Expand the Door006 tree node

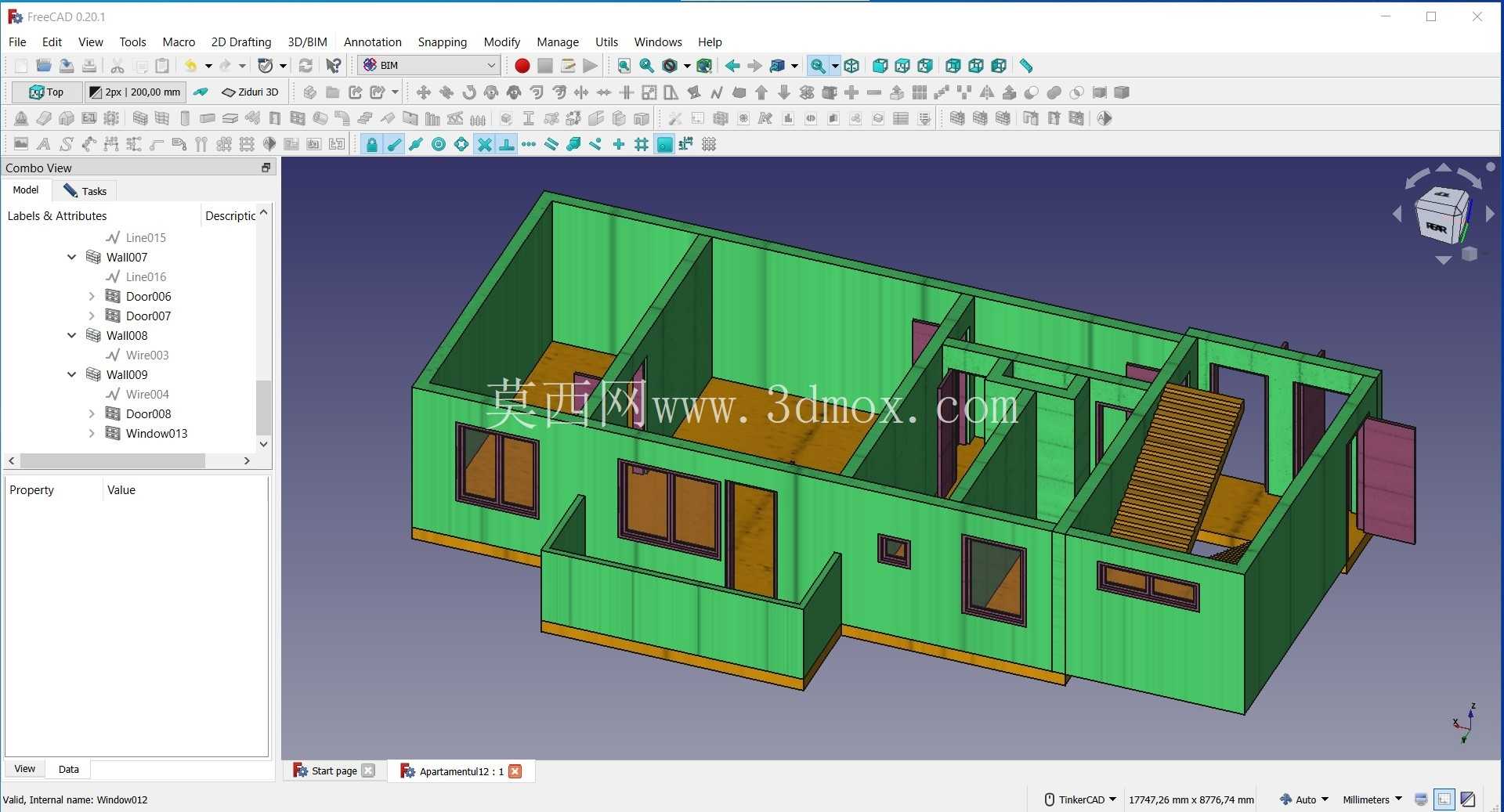[x=91, y=296]
